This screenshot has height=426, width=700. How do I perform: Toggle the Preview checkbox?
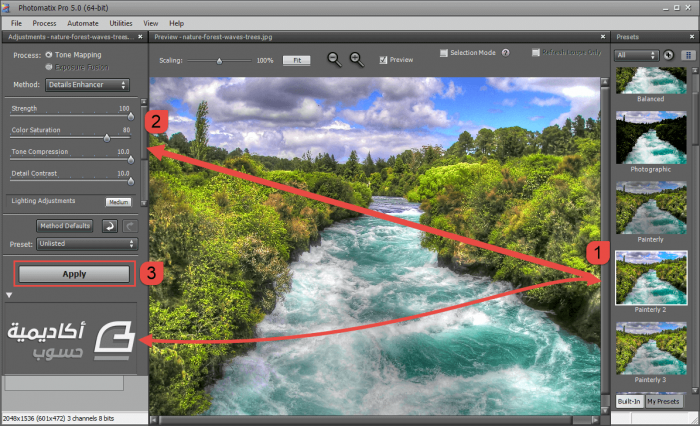coord(383,60)
